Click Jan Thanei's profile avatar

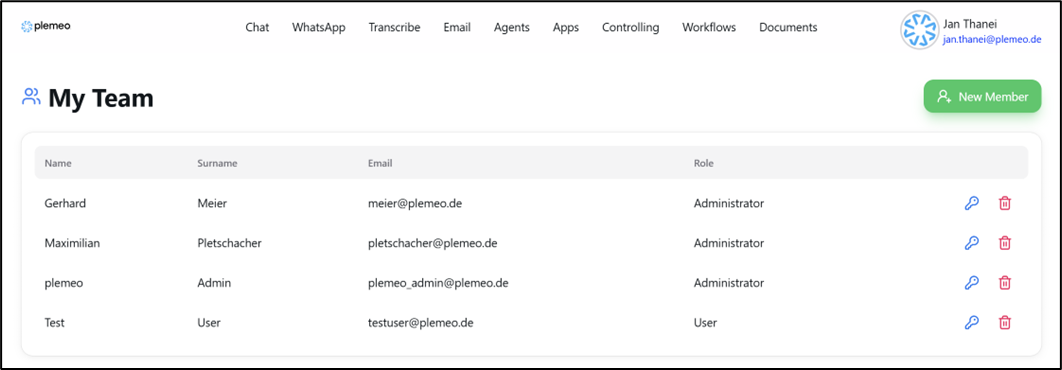[x=919, y=30]
